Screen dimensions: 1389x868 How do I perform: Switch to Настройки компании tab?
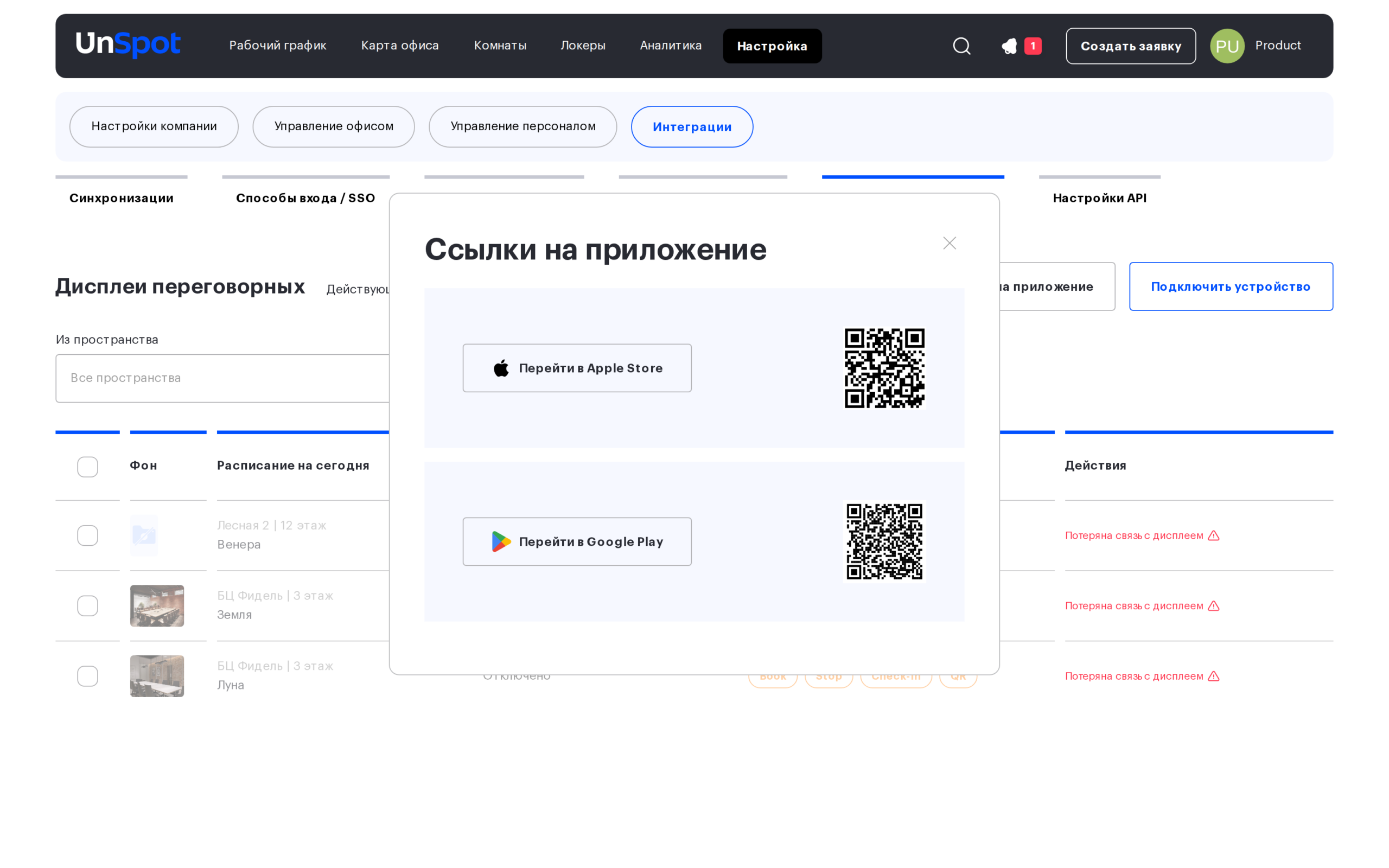pos(154,126)
